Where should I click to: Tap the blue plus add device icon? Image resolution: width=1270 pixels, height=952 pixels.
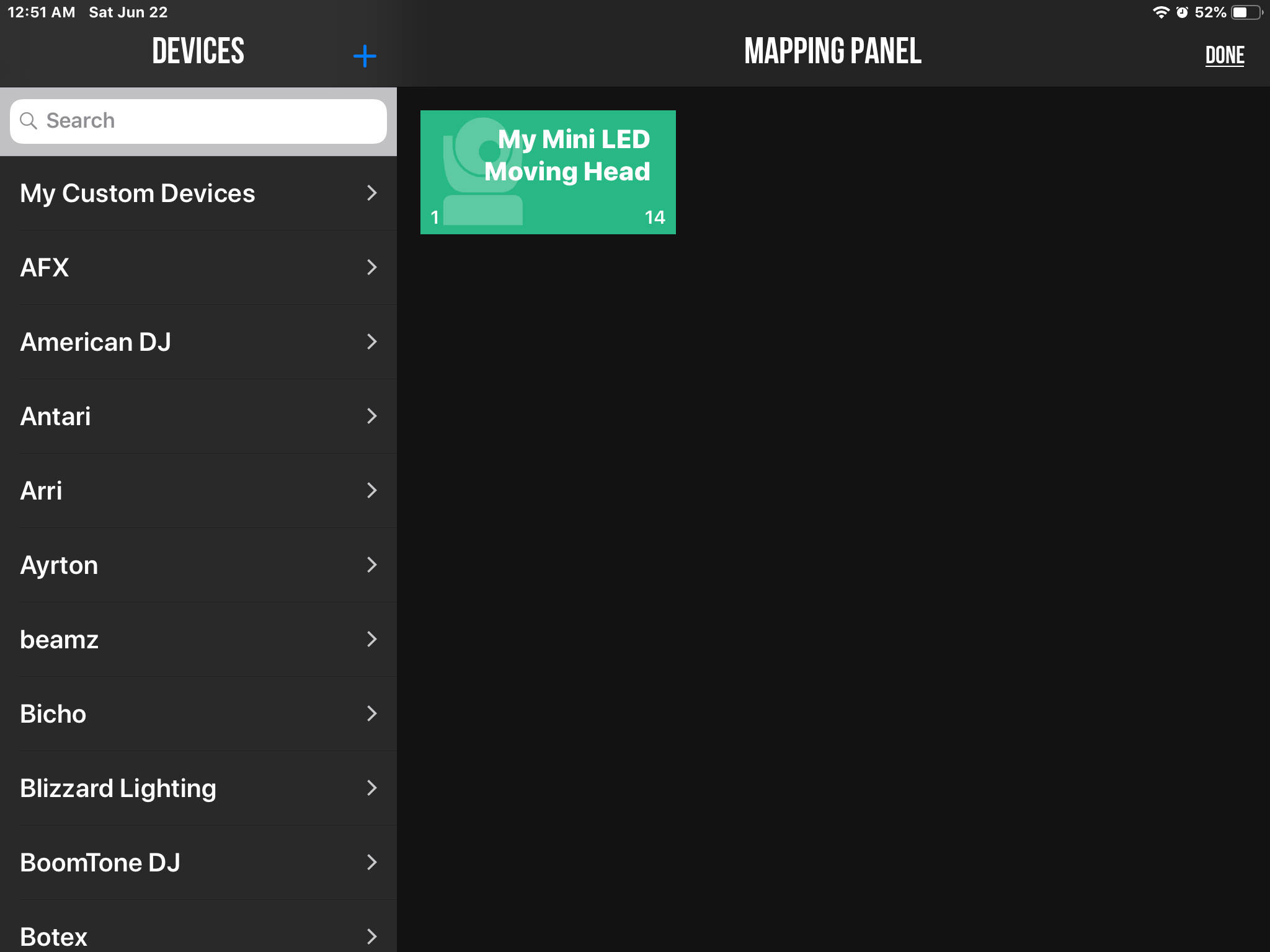point(365,56)
